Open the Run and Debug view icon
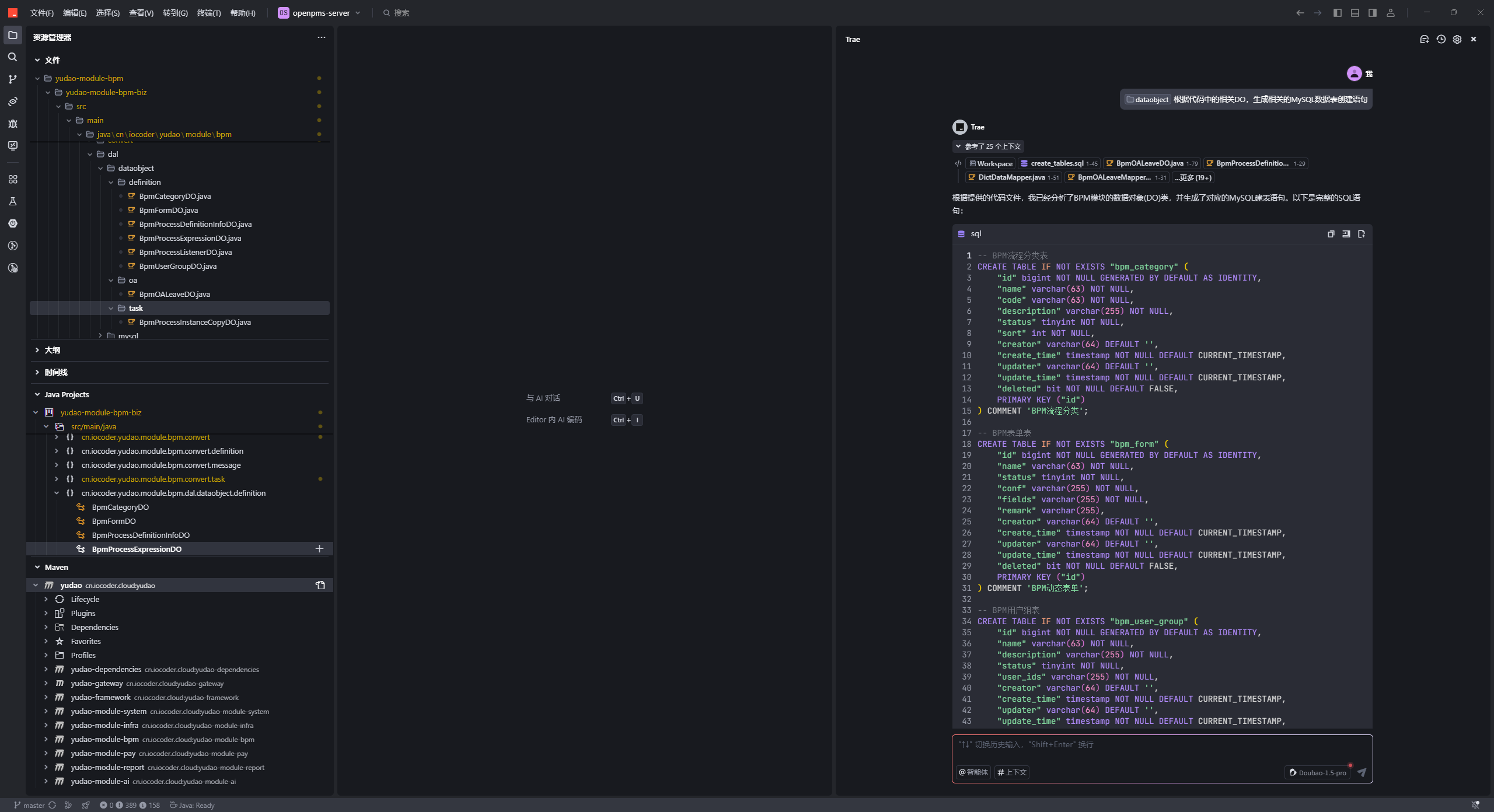The height and width of the screenshot is (812, 1494). (x=12, y=124)
